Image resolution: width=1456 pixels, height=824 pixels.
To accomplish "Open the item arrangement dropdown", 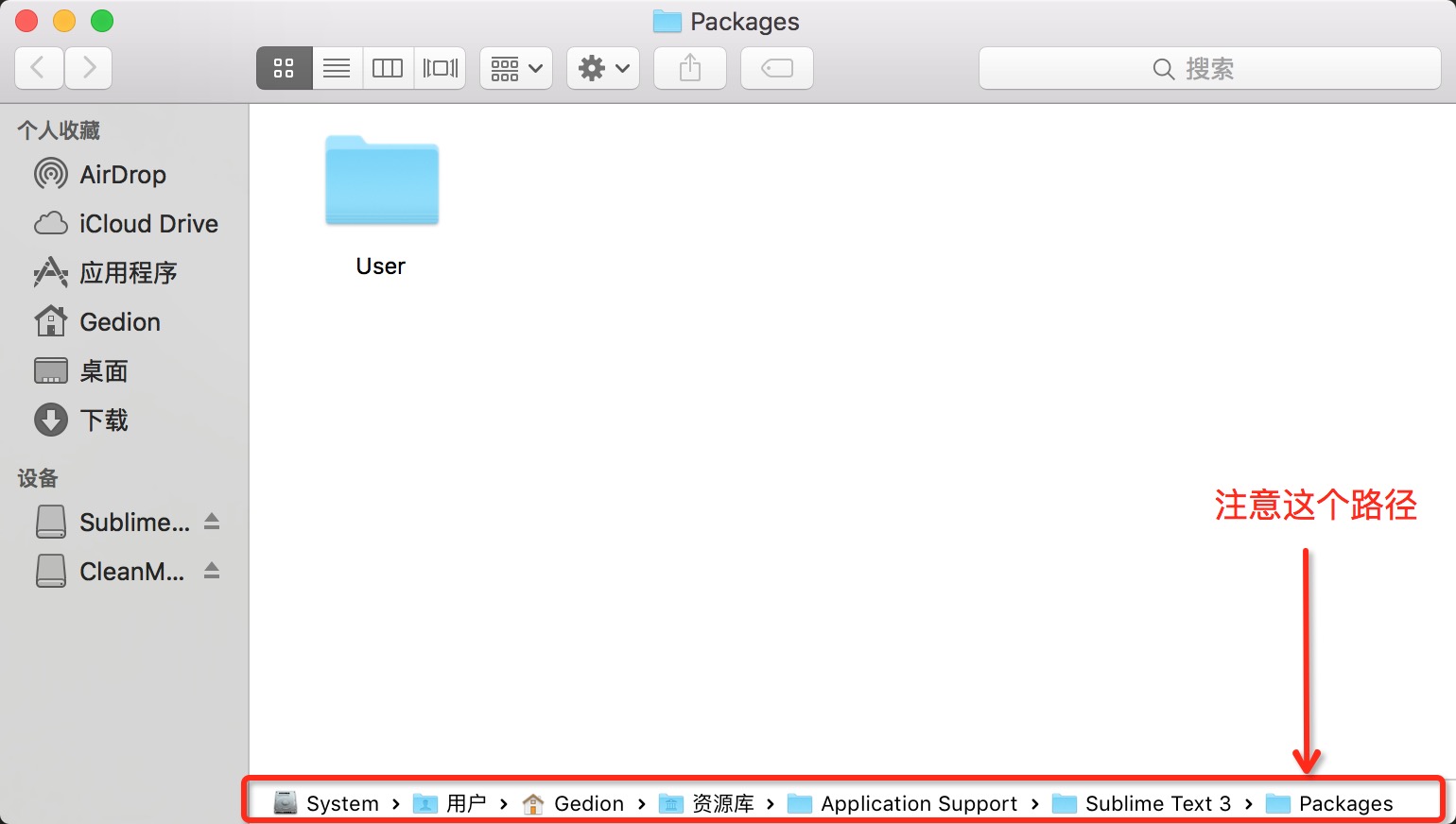I will click(516, 68).
